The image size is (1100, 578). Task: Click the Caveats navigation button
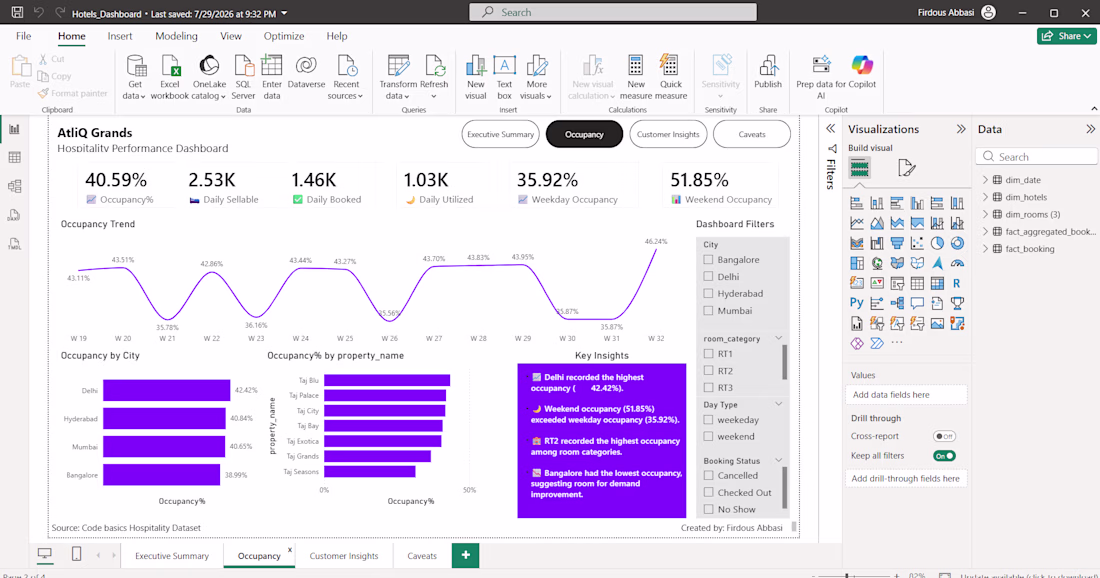[751, 134]
